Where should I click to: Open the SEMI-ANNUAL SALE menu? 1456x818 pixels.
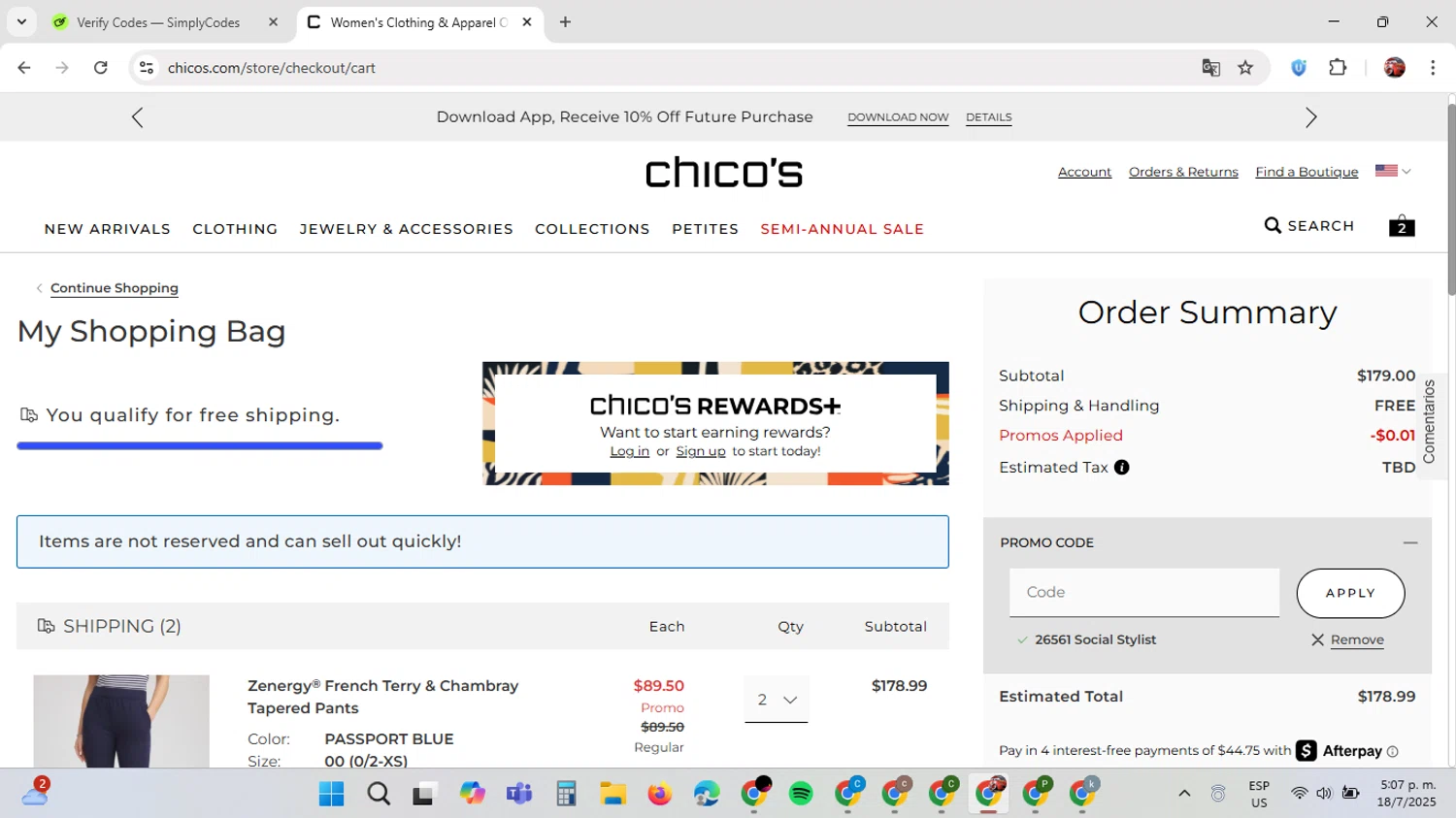[843, 229]
